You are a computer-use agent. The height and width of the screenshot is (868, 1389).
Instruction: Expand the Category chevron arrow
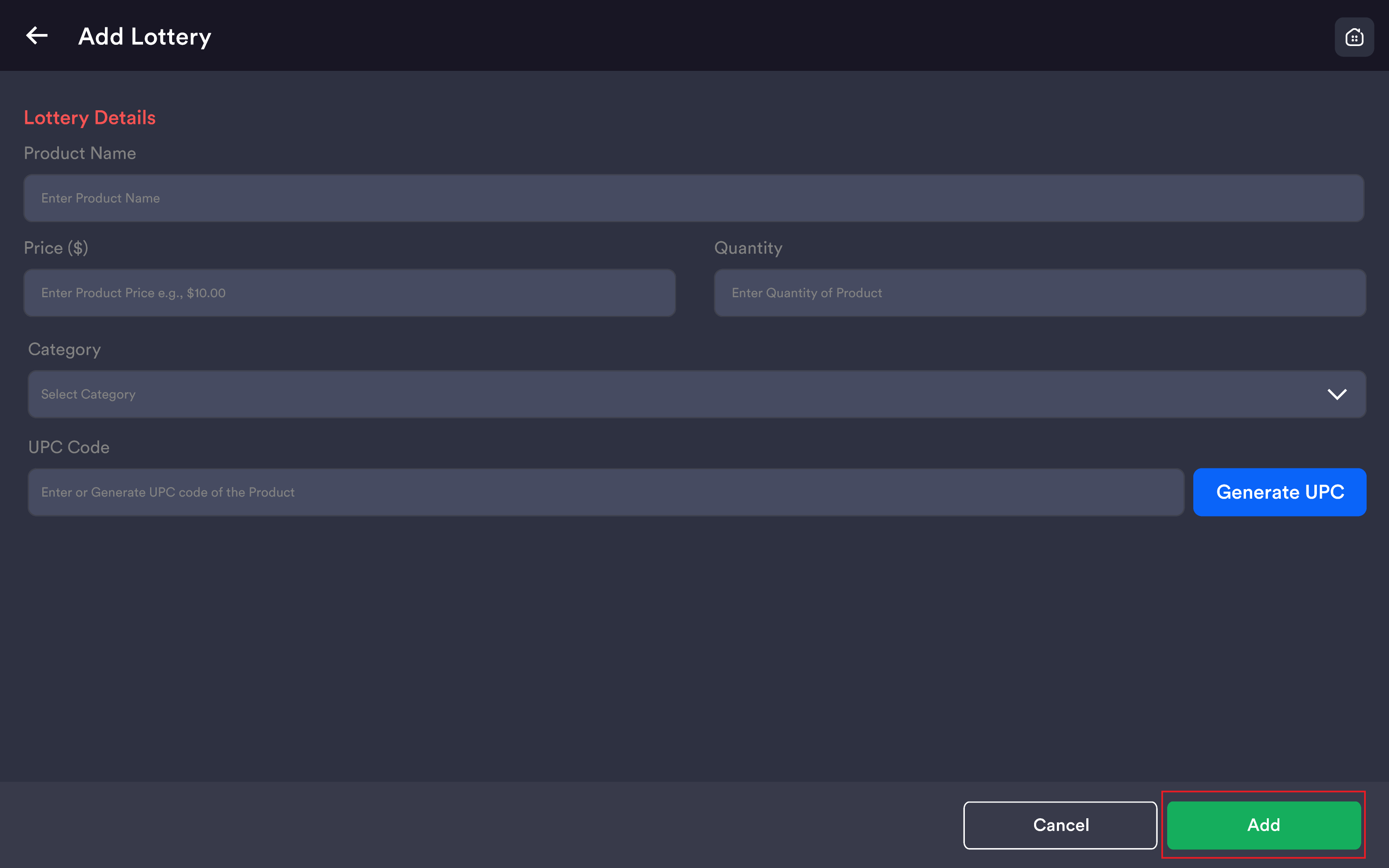[x=1337, y=394]
